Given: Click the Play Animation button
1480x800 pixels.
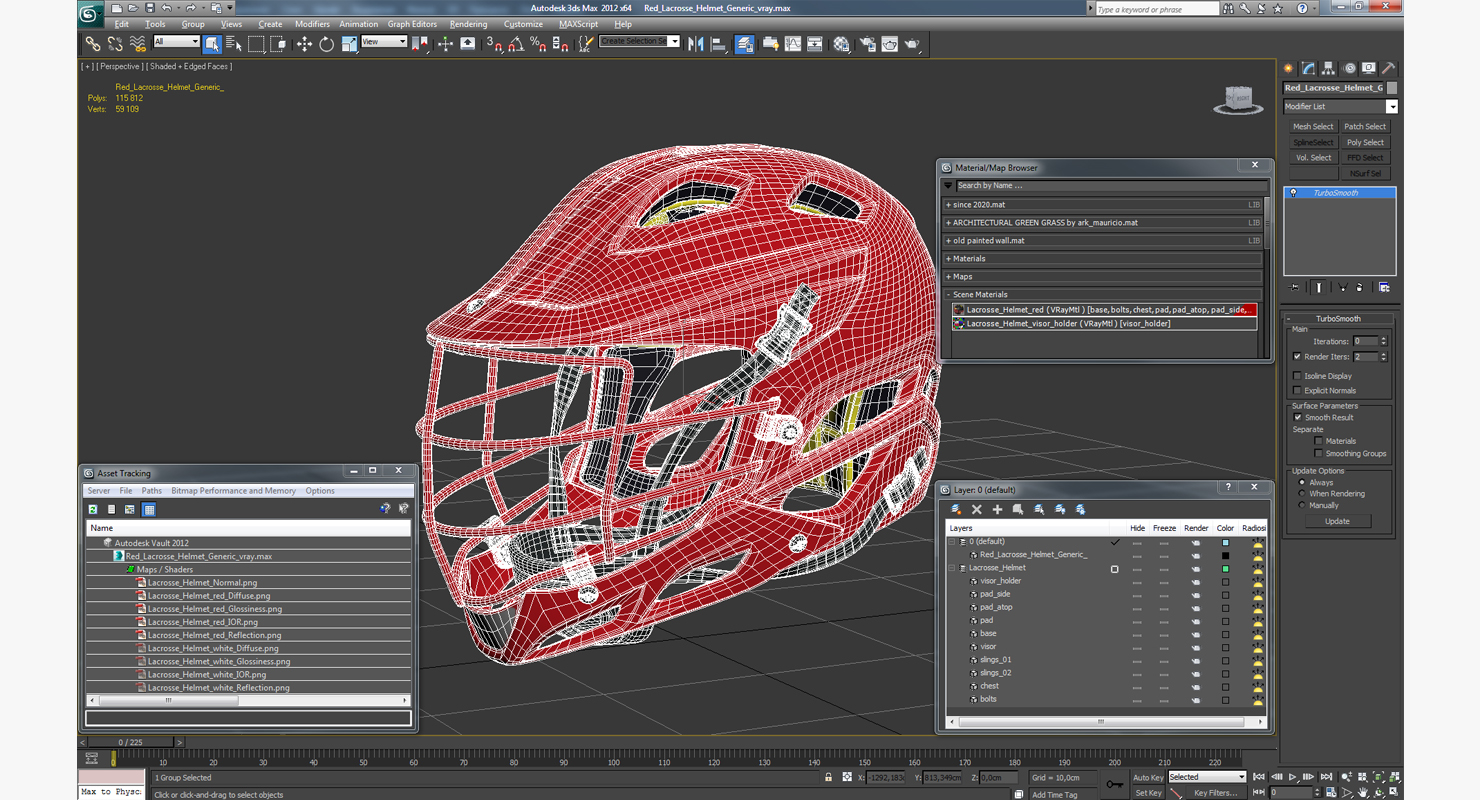Looking at the screenshot, I should [1292, 777].
